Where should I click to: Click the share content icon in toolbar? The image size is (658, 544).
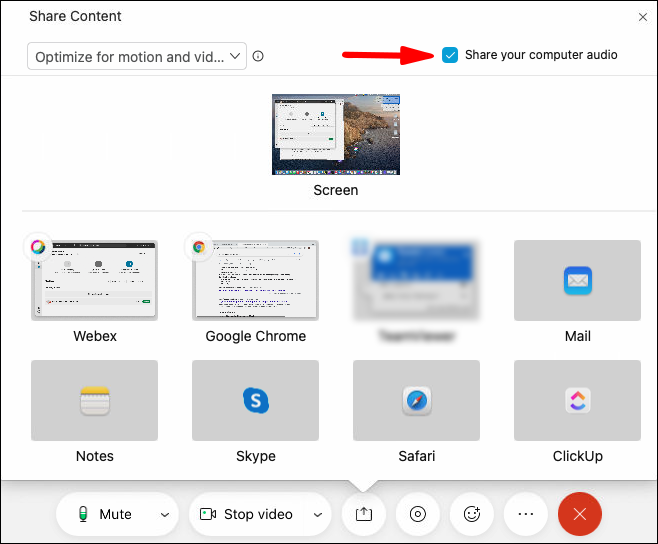pyautogui.click(x=364, y=514)
